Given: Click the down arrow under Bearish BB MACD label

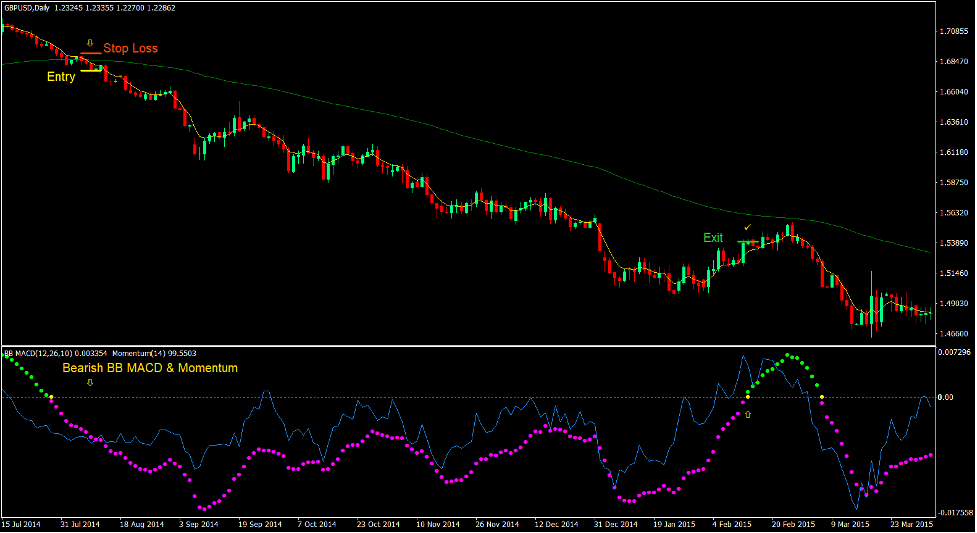Looking at the screenshot, I should click(x=90, y=381).
